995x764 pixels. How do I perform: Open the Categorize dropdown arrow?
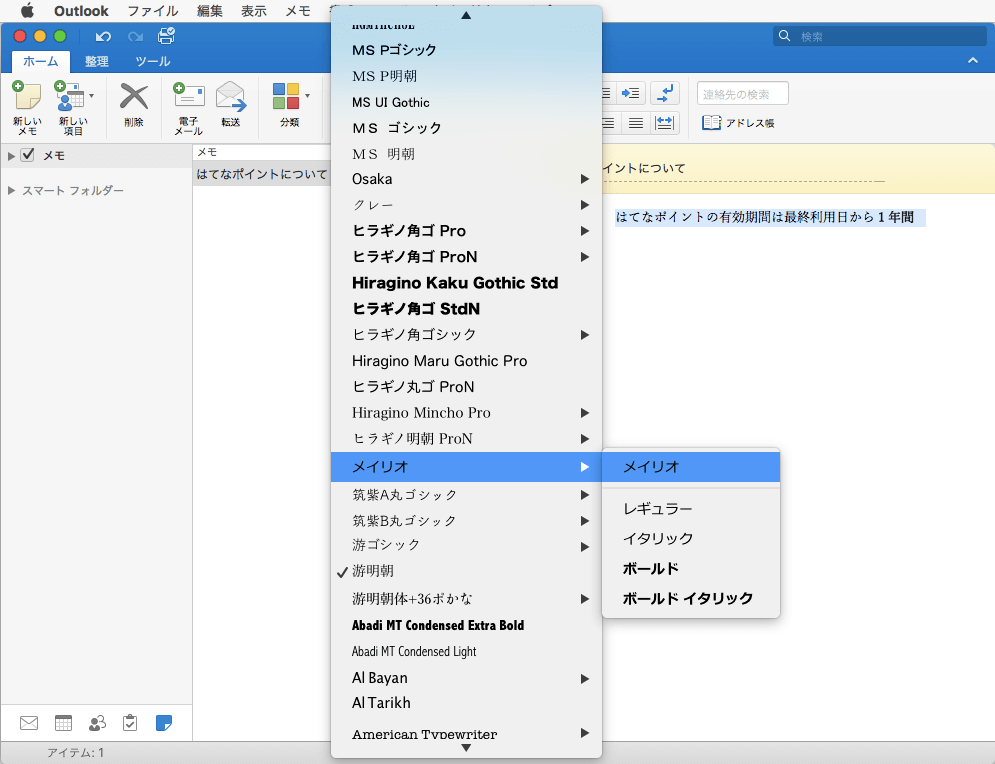click(307, 96)
